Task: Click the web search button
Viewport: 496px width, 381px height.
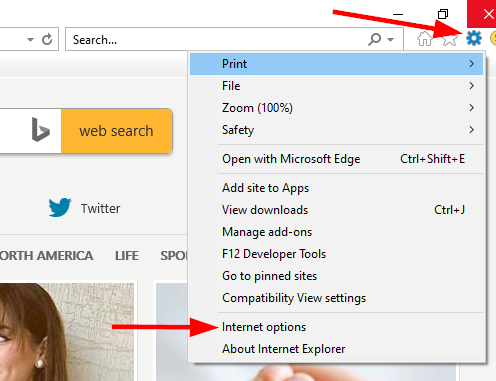Action: pos(116,131)
